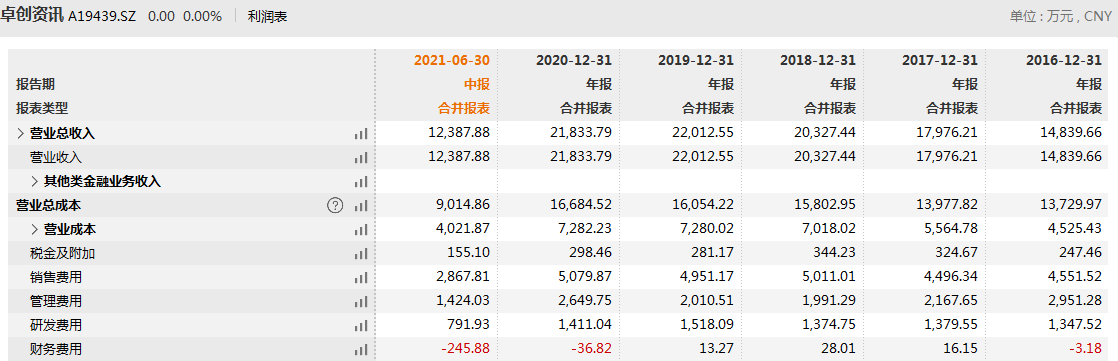Expand the 其他类金融业务收入 row
1118x361 pixels.
tap(35, 181)
